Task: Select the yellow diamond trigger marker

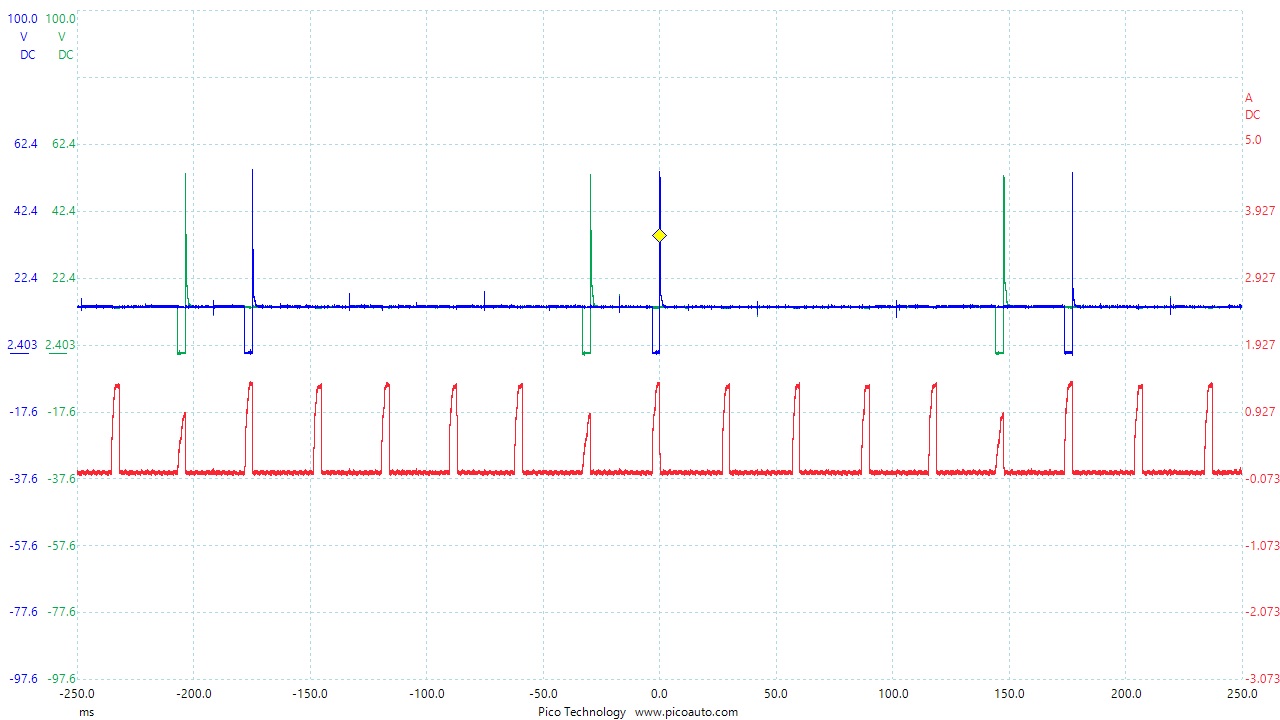Action: point(659,235)
